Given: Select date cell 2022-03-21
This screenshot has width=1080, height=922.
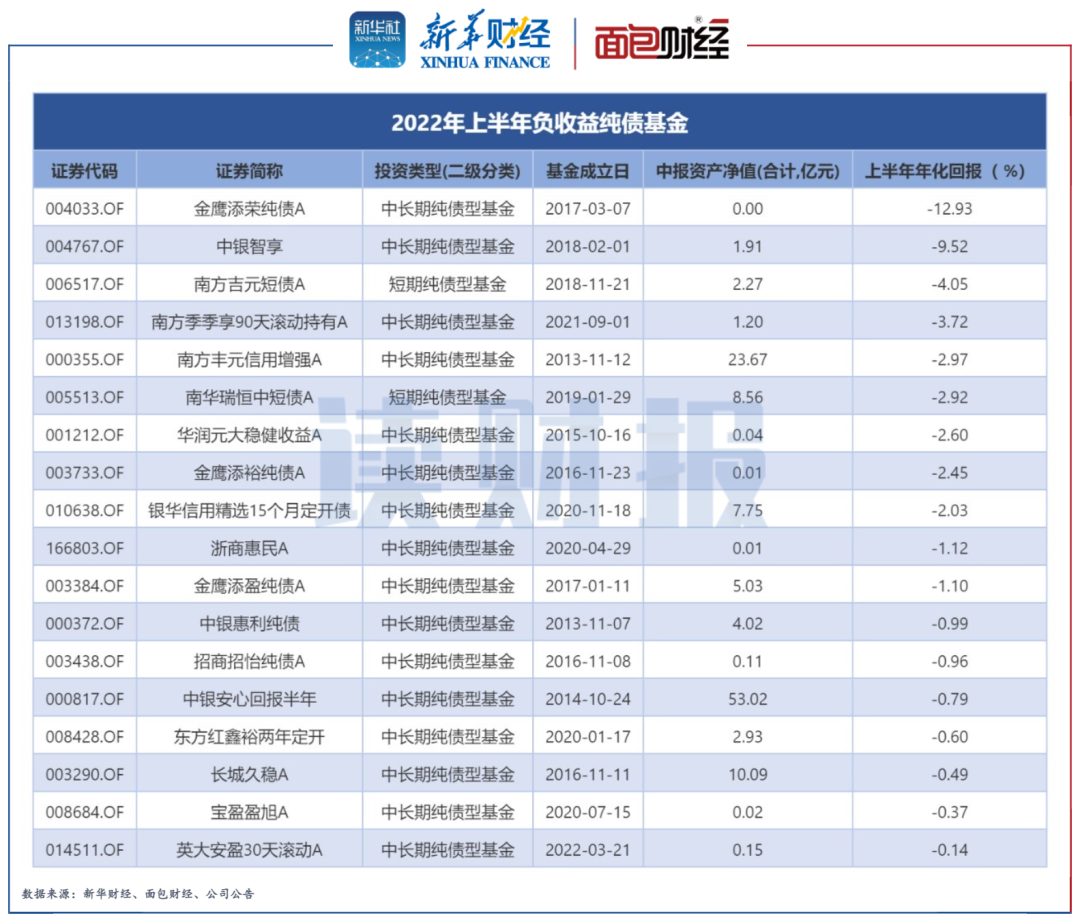Looking at the screenshot, I should pyautogui.click(x=588, y=850).
